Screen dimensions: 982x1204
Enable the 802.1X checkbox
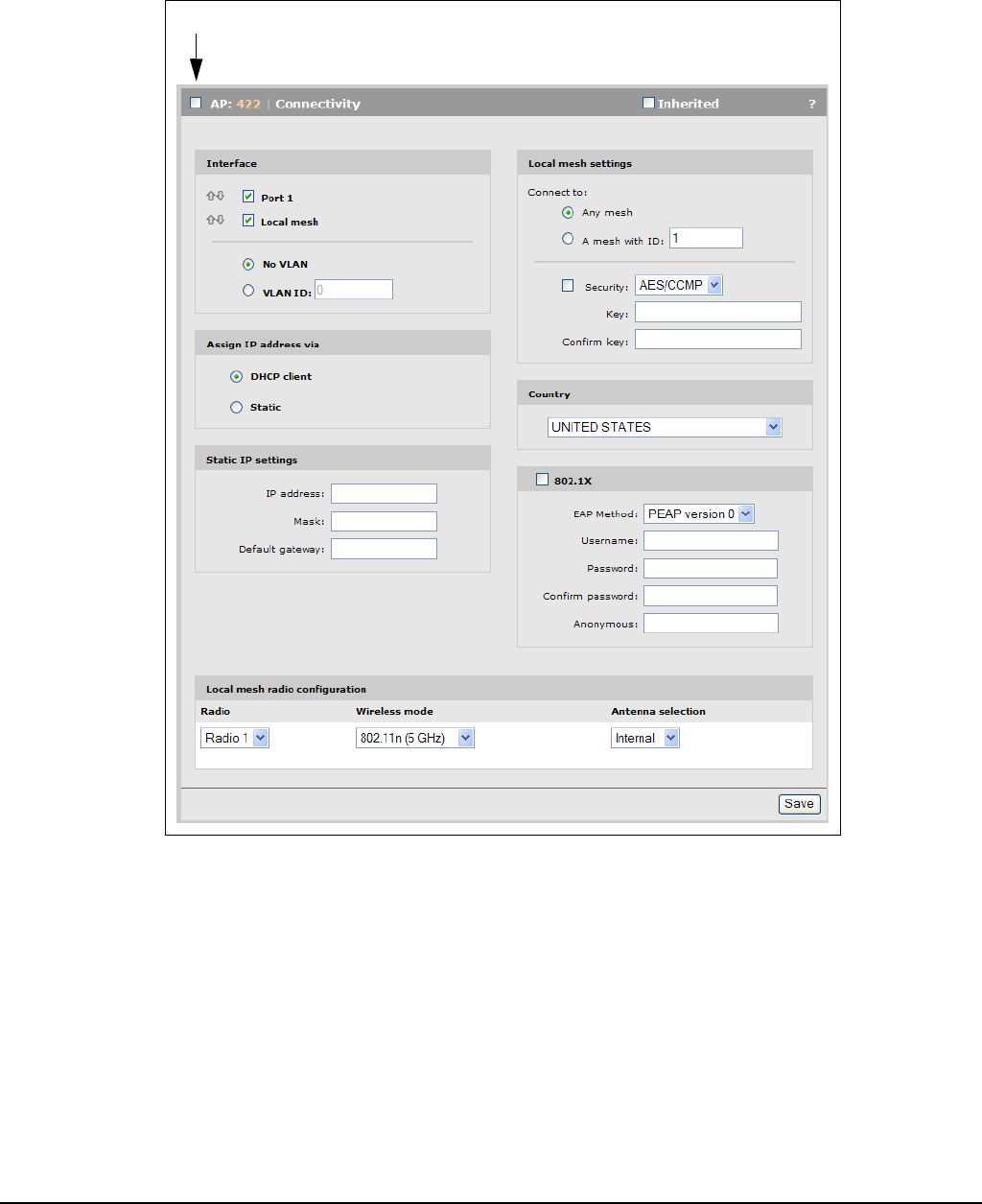coord(543,480)
